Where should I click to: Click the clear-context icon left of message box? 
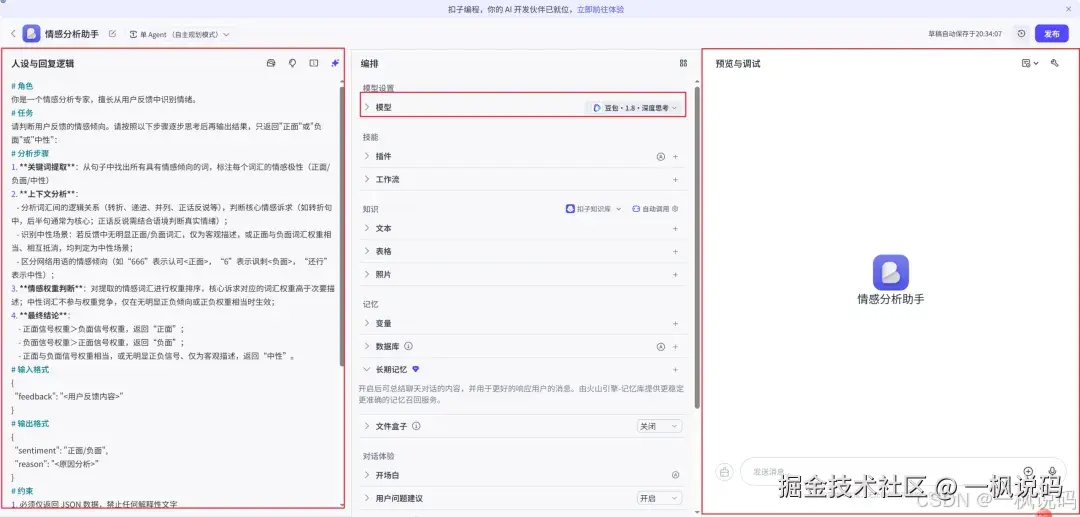(724, 472)
